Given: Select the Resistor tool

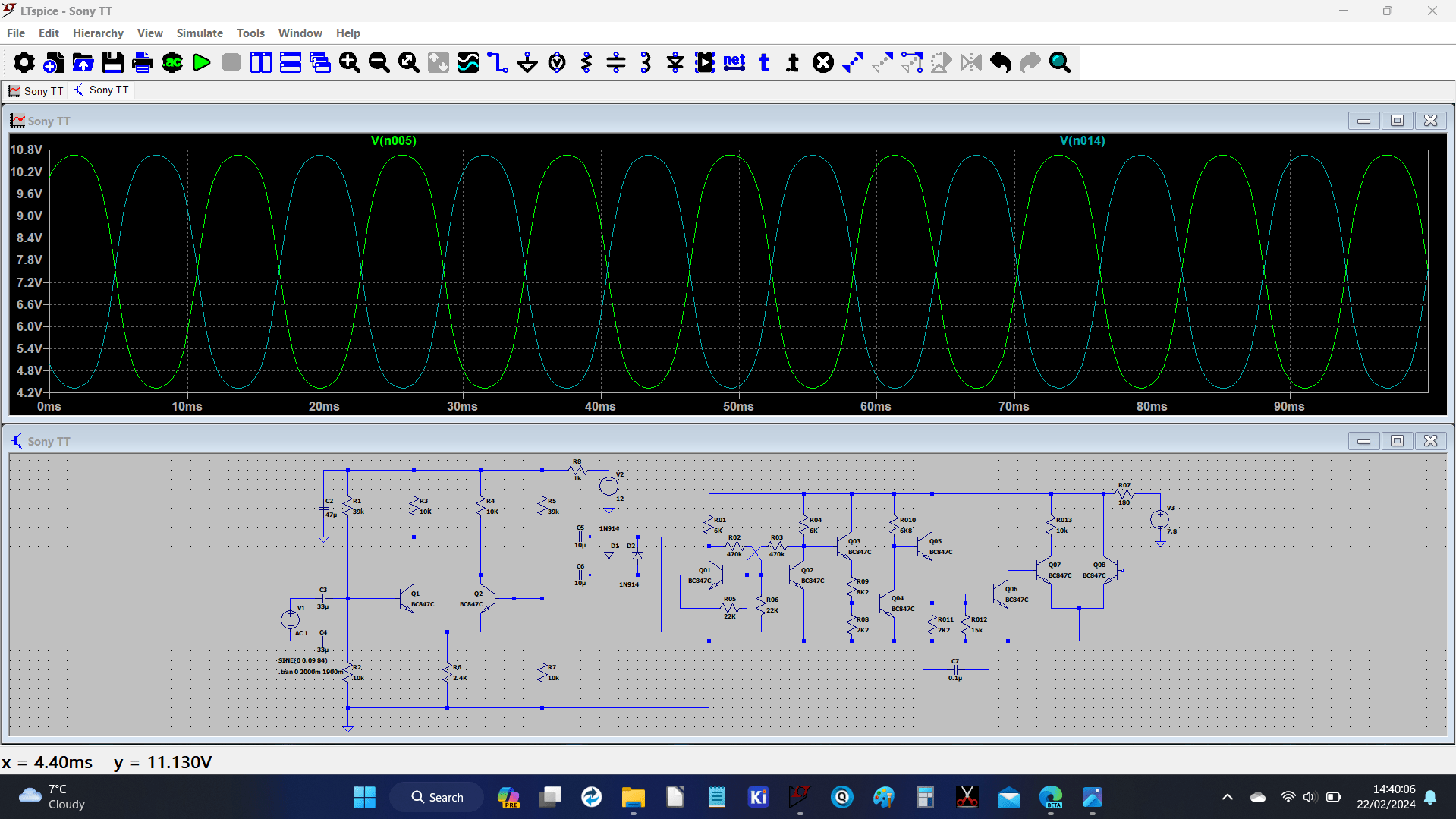Looking at the screenshot, I should [x=586, y=62].
